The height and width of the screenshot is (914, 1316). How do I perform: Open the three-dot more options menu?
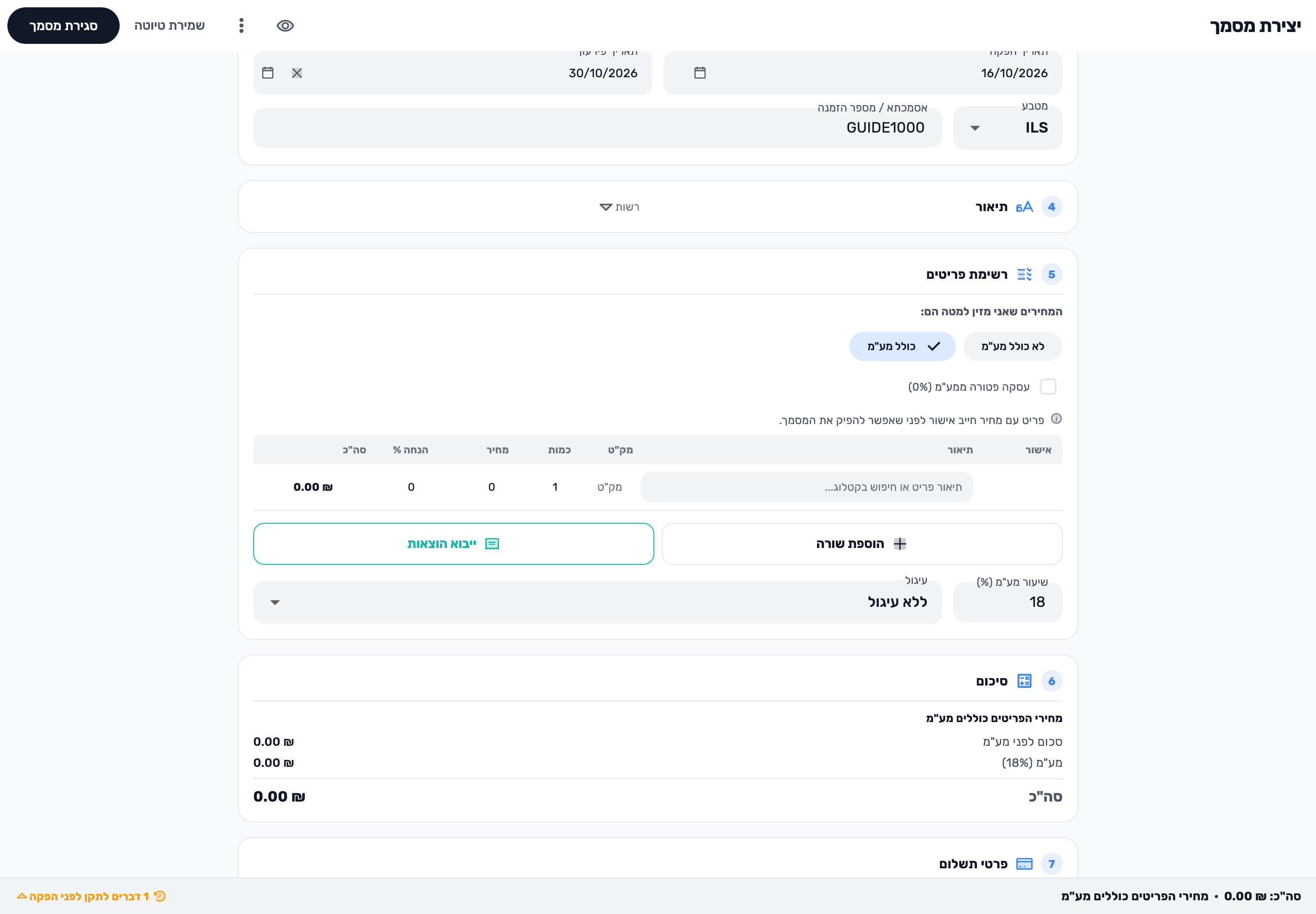pos(241,26)
